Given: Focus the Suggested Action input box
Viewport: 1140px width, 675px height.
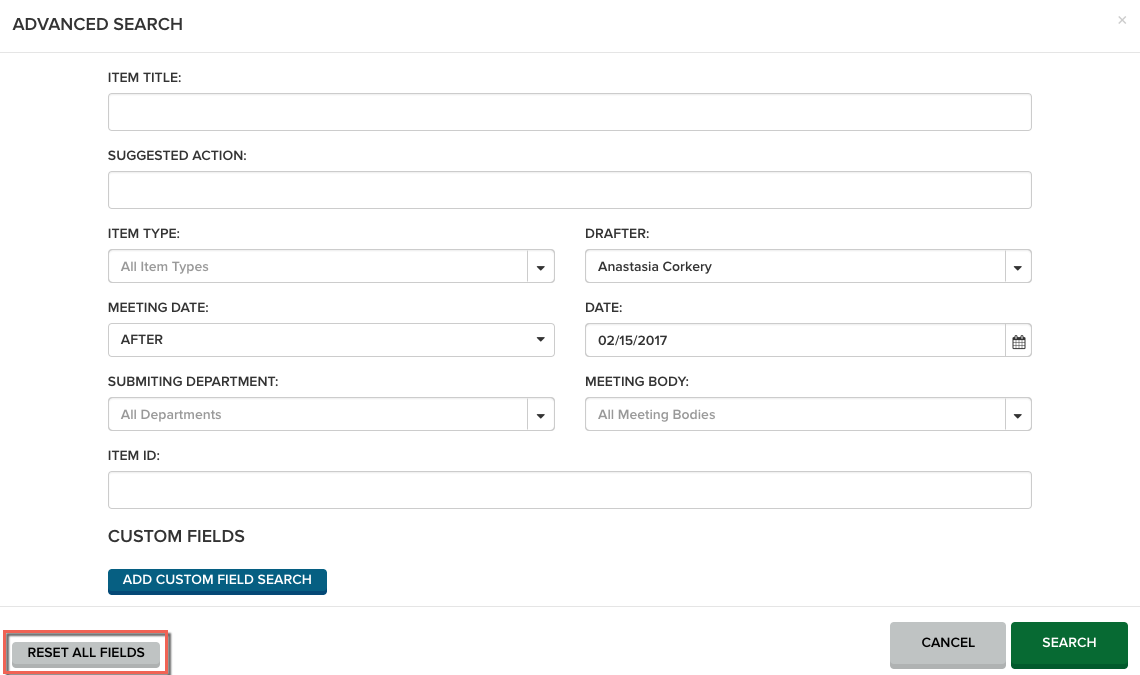Looking at the screenshot, I should click(569, 190).
